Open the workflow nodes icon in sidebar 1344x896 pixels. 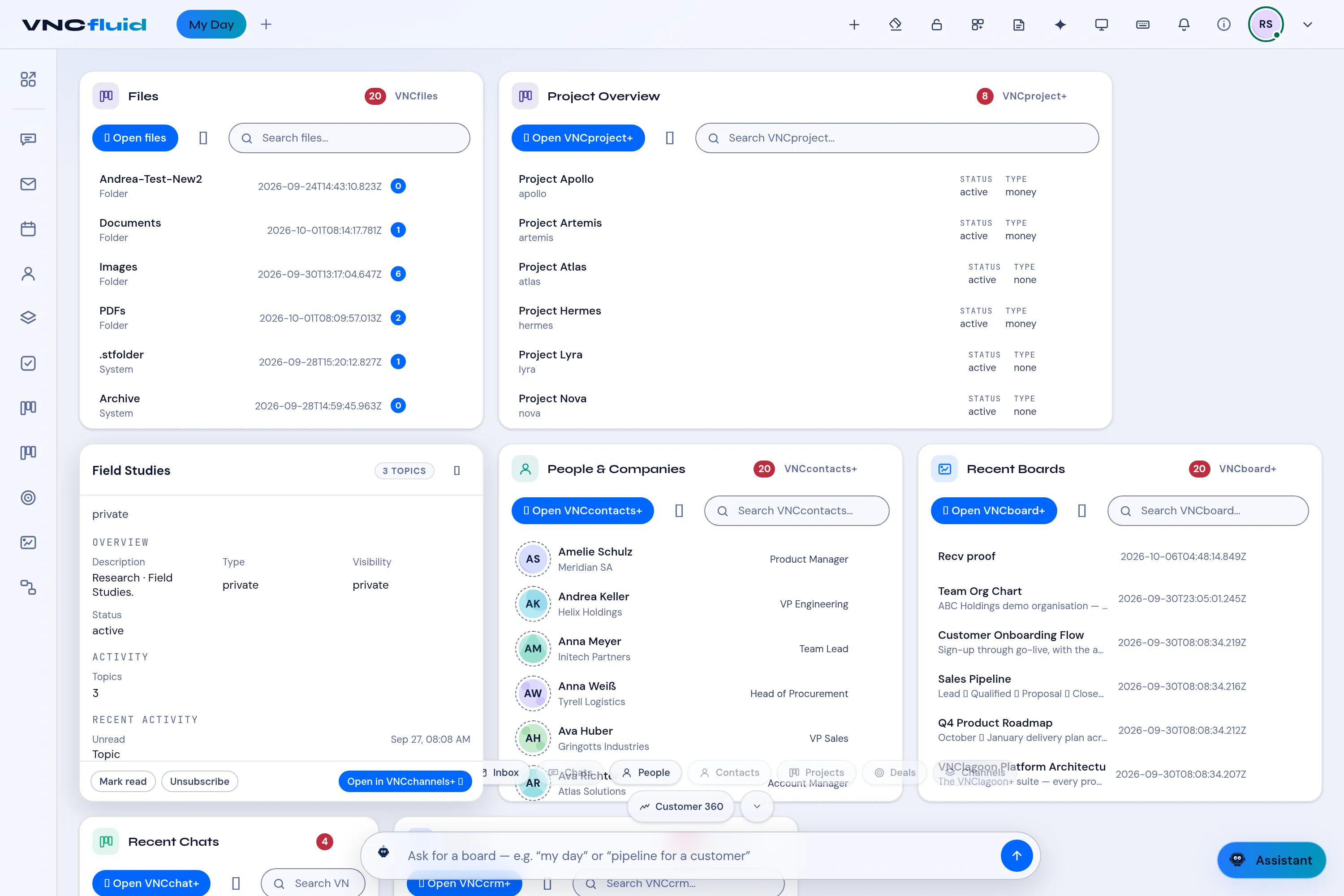click(28, 587)
